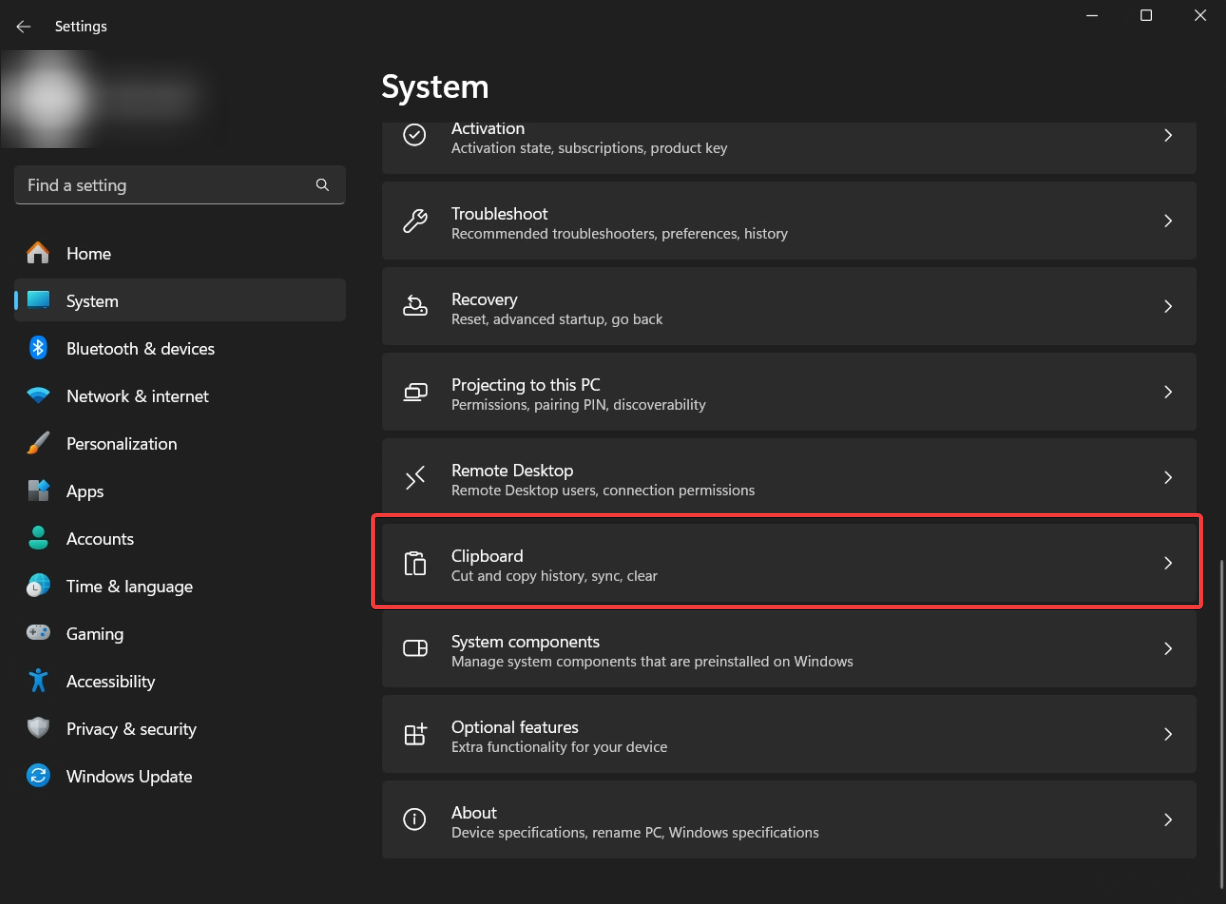Click 'Cut and copy history, sync, clear' description
The width and height of the screenshot is (1226, 904).
[x=554, y=576]
